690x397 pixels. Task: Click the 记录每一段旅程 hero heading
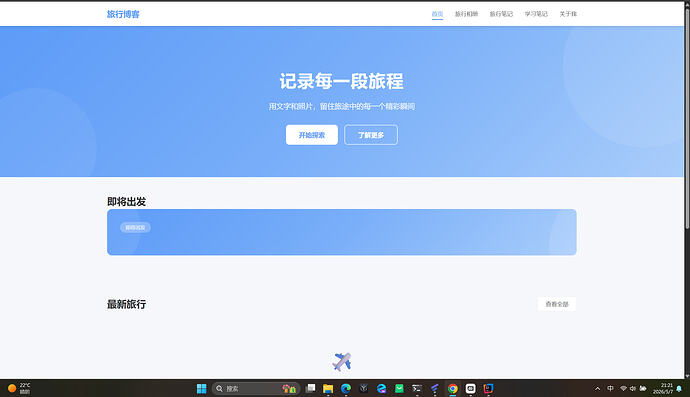click(x=341, y=81)
